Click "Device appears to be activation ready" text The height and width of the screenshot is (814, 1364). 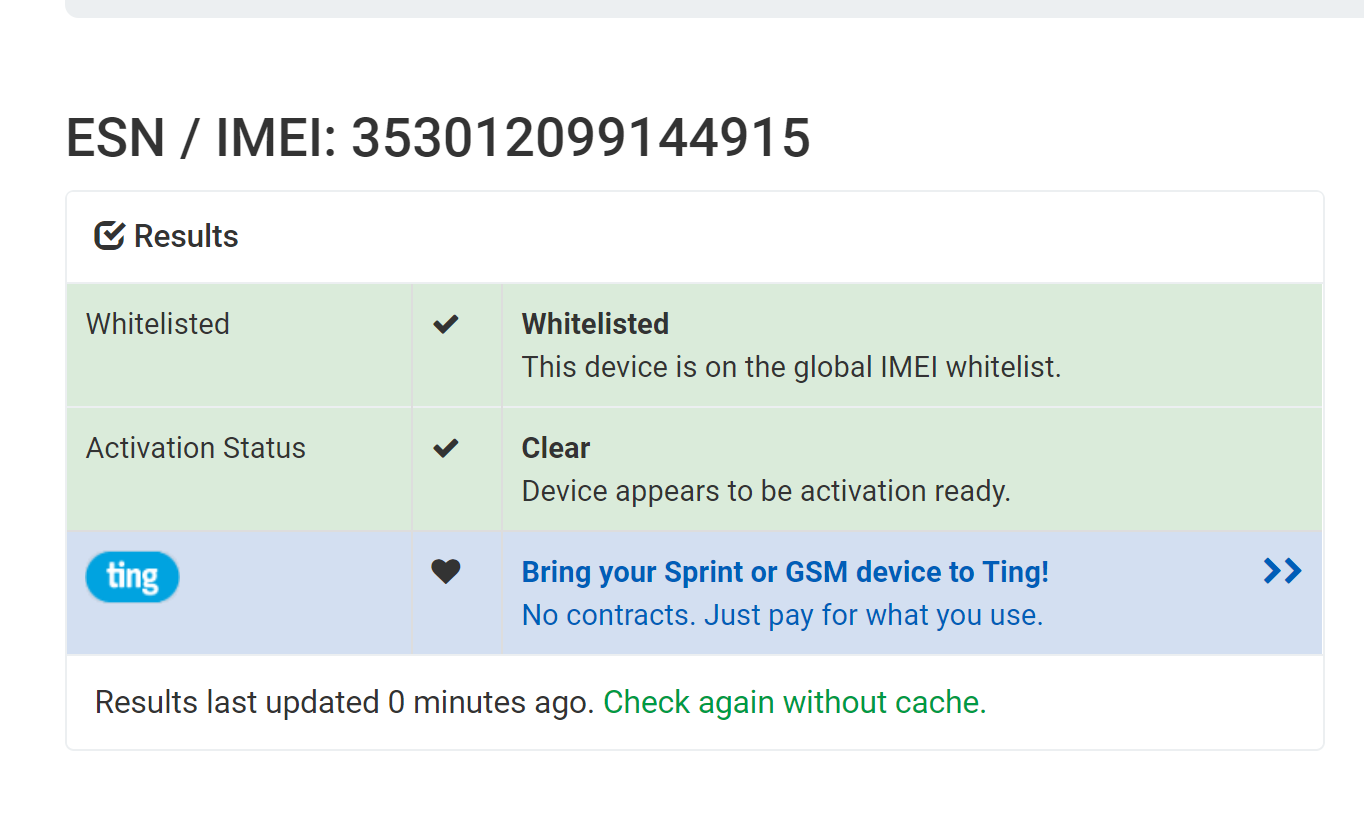[x=766, y=491]
